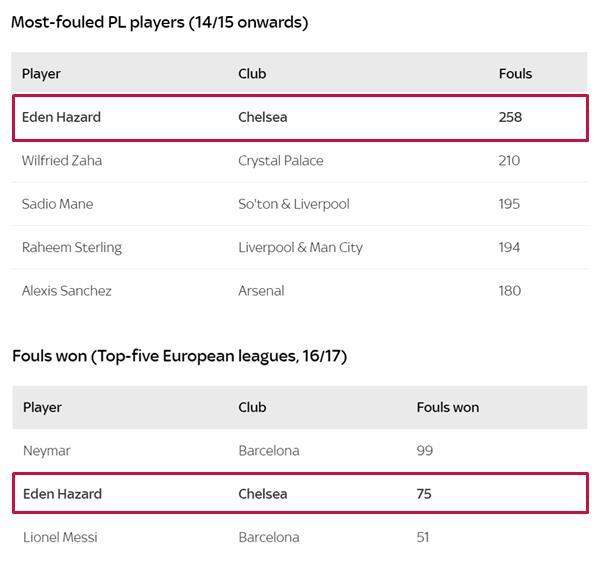Select the 51 fouls won value for Messi

[423, 538]
